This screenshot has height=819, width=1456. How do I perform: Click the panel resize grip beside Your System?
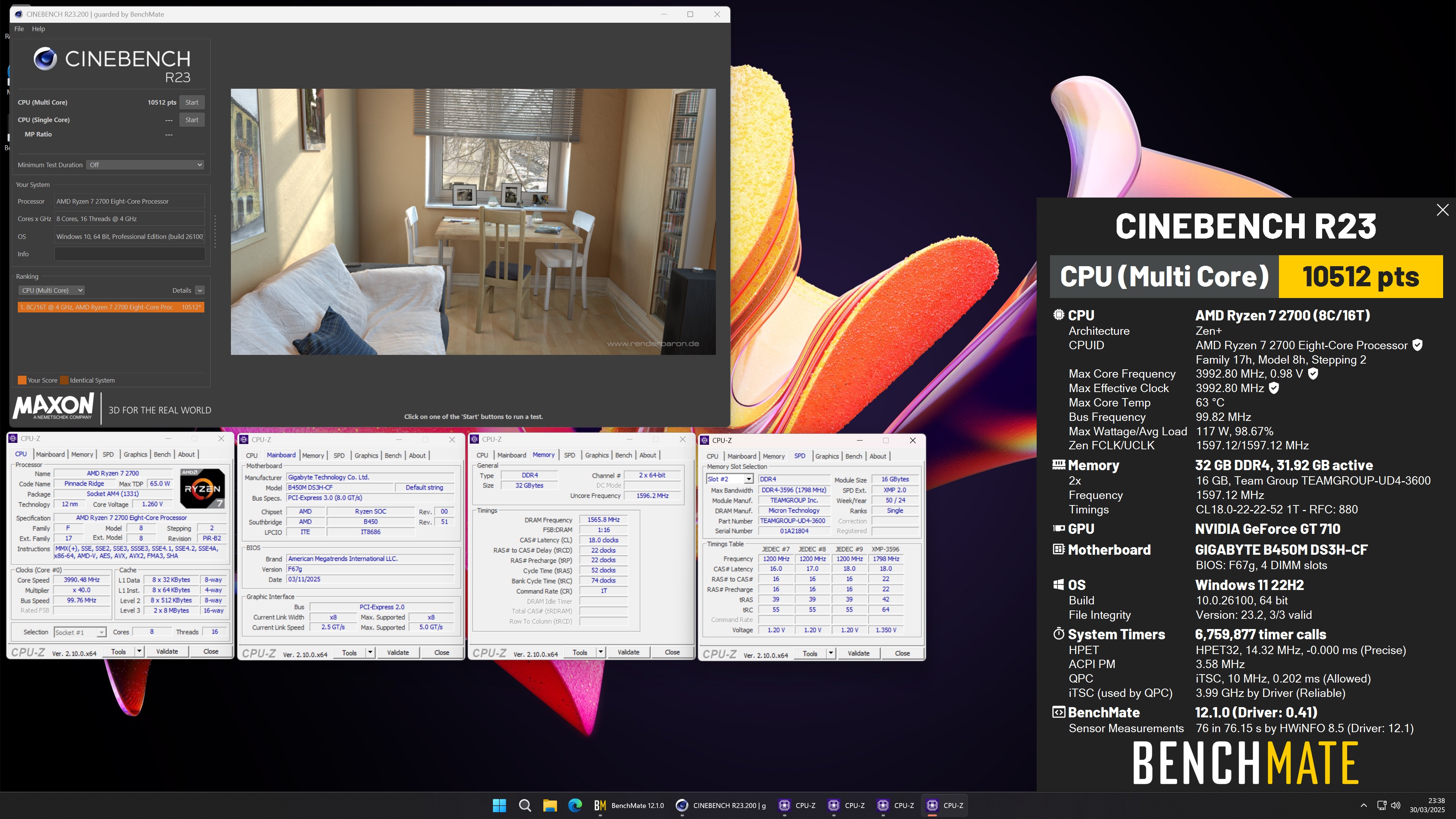pyautogui.click(x=215, y=231)
